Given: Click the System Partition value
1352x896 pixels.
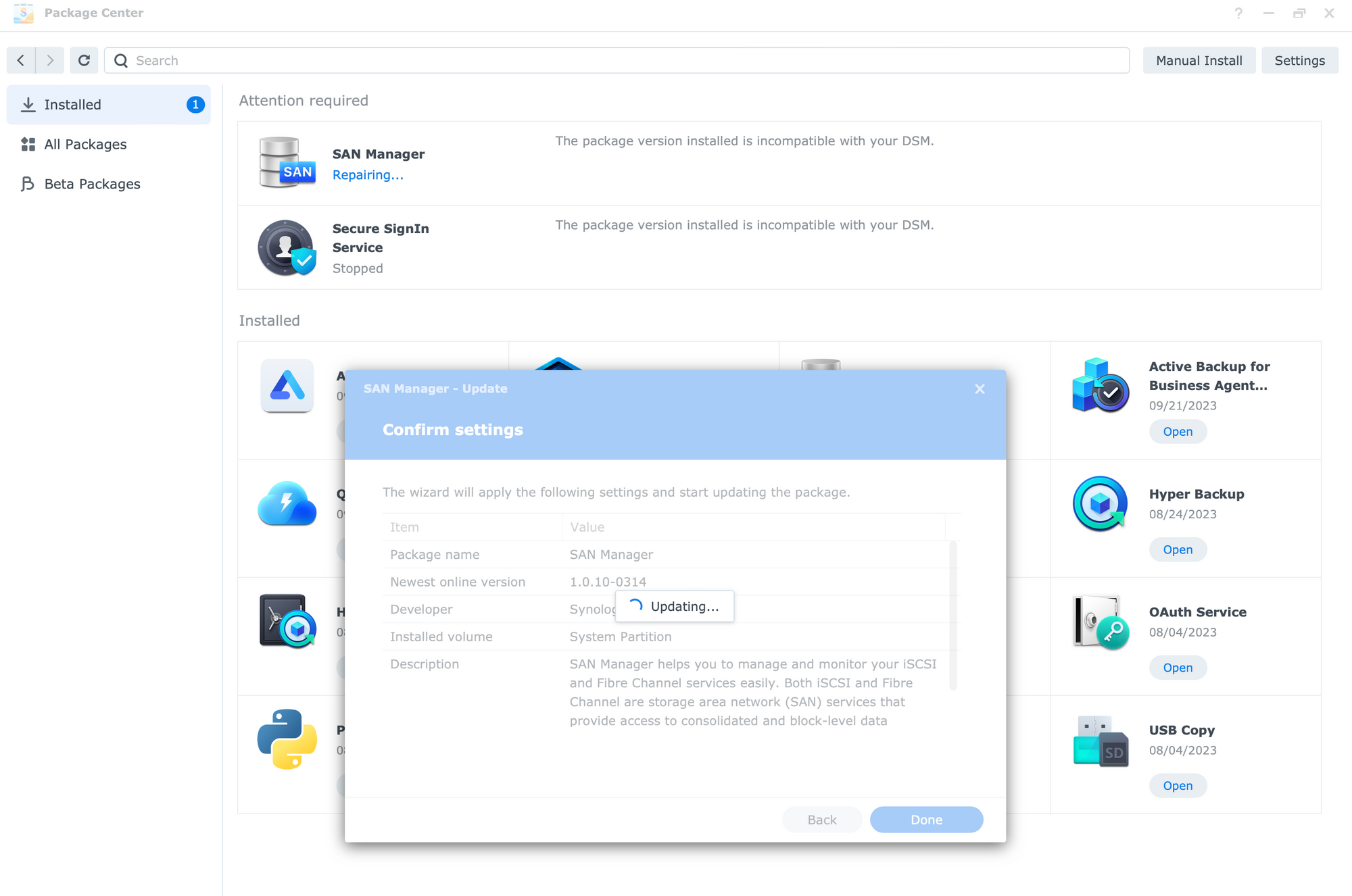Looking at the screenshot, I should [620, 637].
